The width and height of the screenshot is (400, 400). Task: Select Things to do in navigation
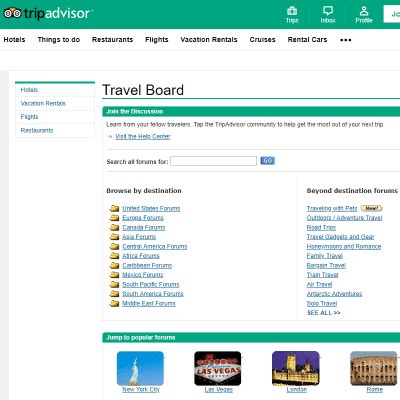click(x=59, y=40)
